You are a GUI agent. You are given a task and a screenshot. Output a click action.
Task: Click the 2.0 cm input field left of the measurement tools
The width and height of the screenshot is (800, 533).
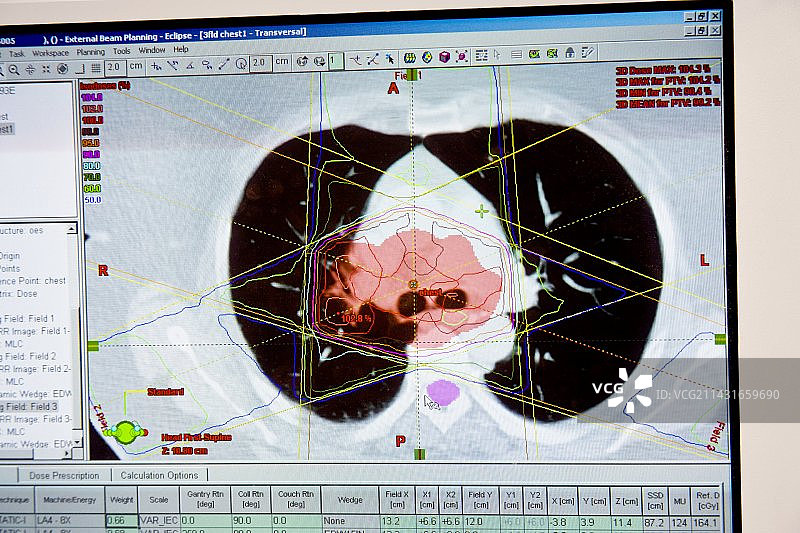[114, 66]
